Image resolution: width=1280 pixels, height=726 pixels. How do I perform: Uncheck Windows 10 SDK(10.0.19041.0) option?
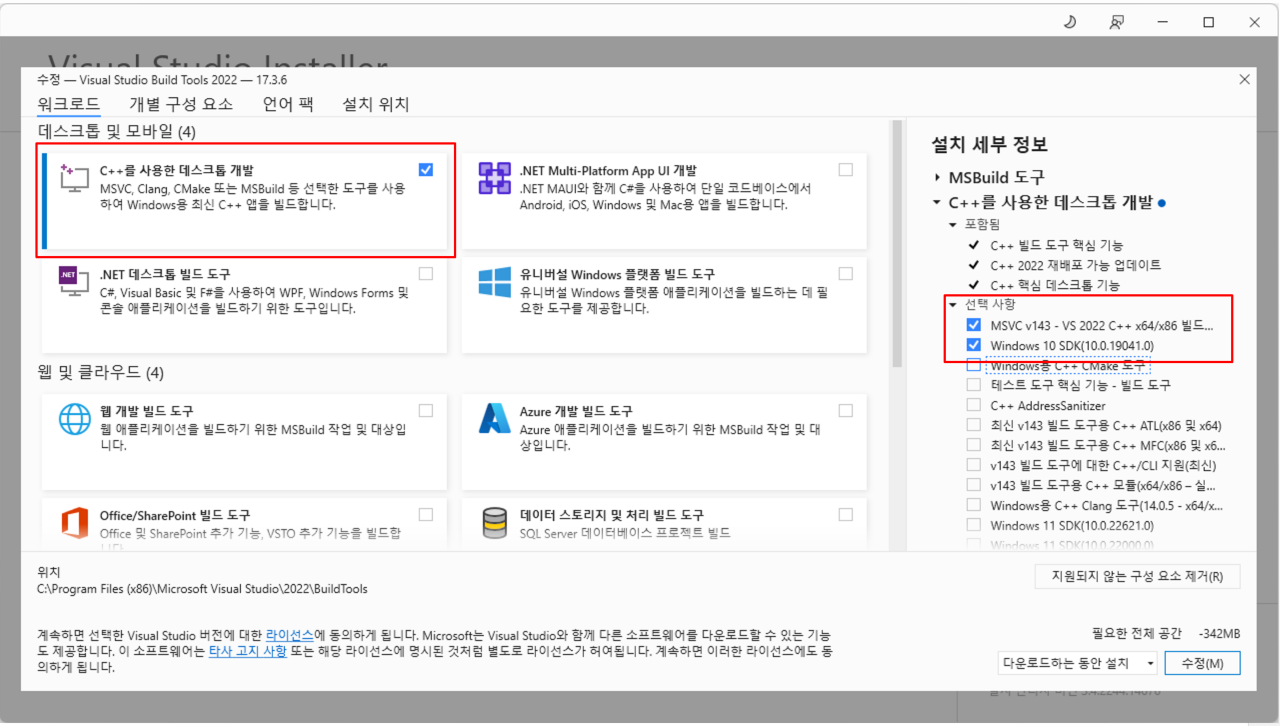coord(974,345)
